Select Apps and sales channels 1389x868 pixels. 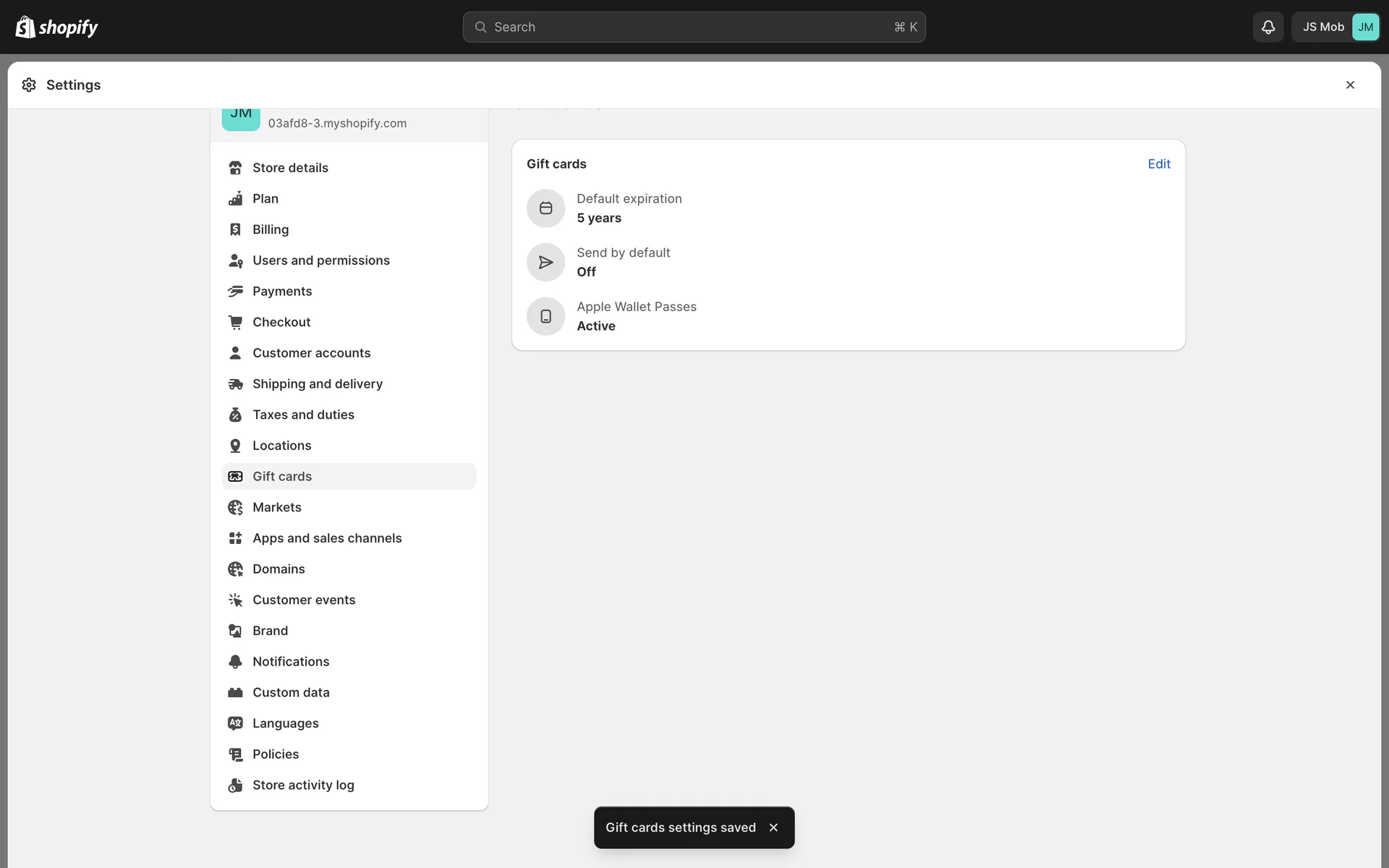[326, 538]
